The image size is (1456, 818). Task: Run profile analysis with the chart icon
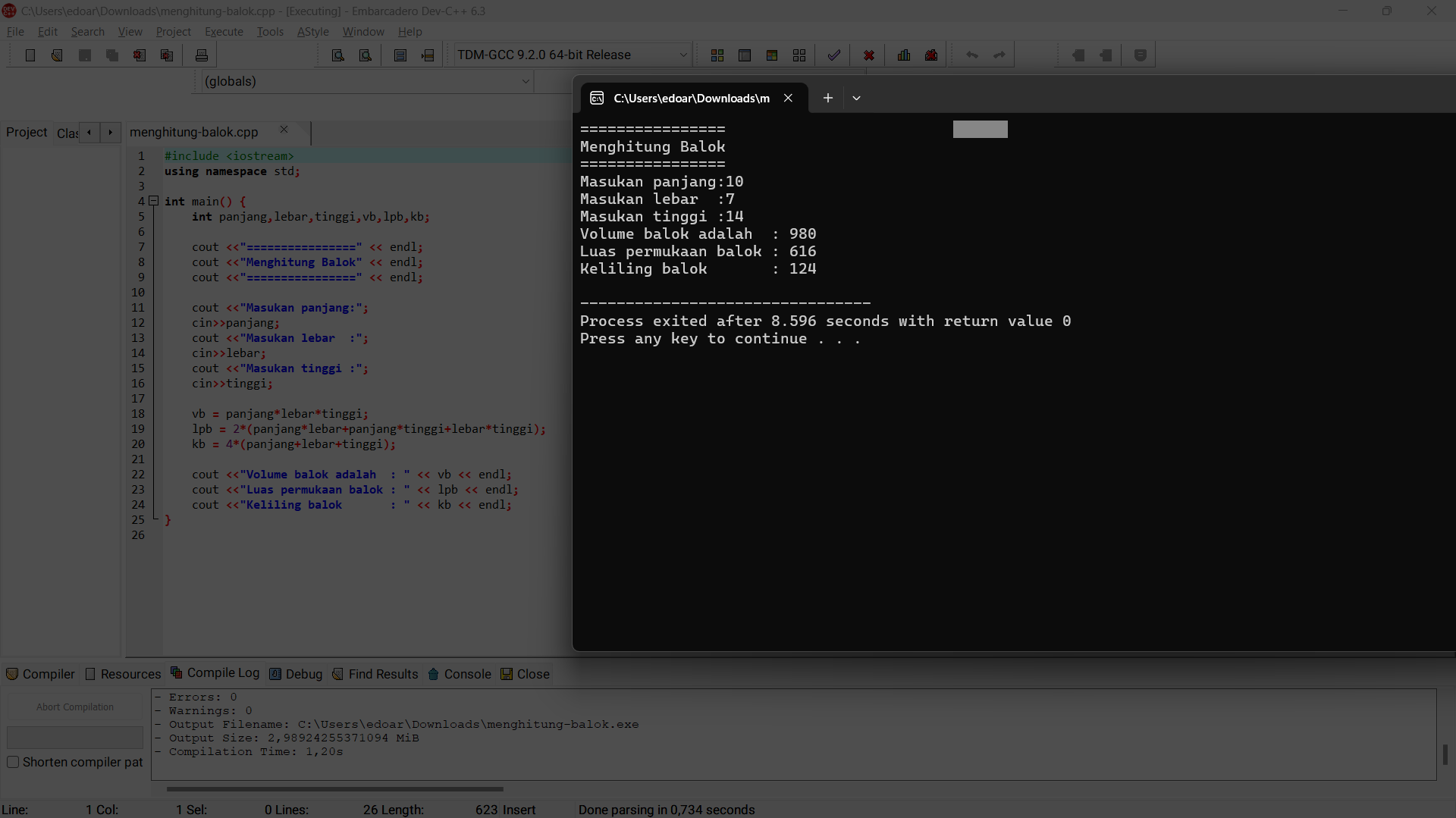click(903, 55)
